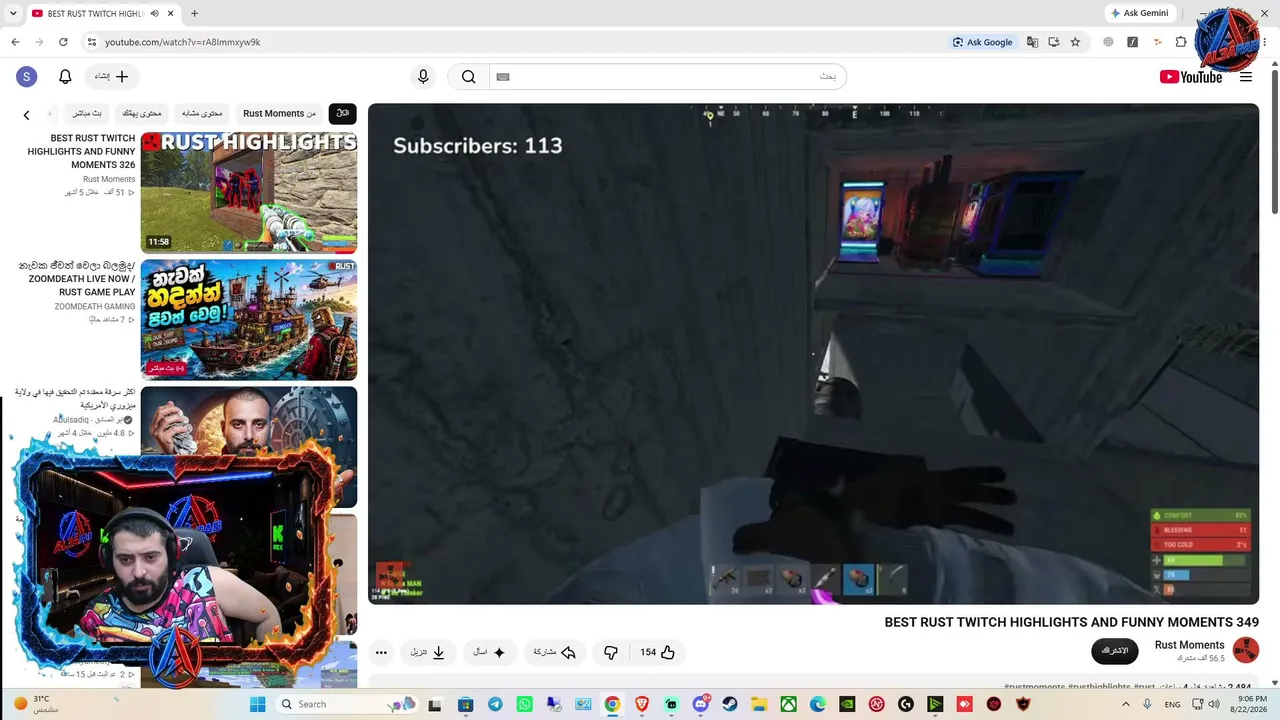
Task: Dislike the Rust highlights video
Action: tap(611, 653)
